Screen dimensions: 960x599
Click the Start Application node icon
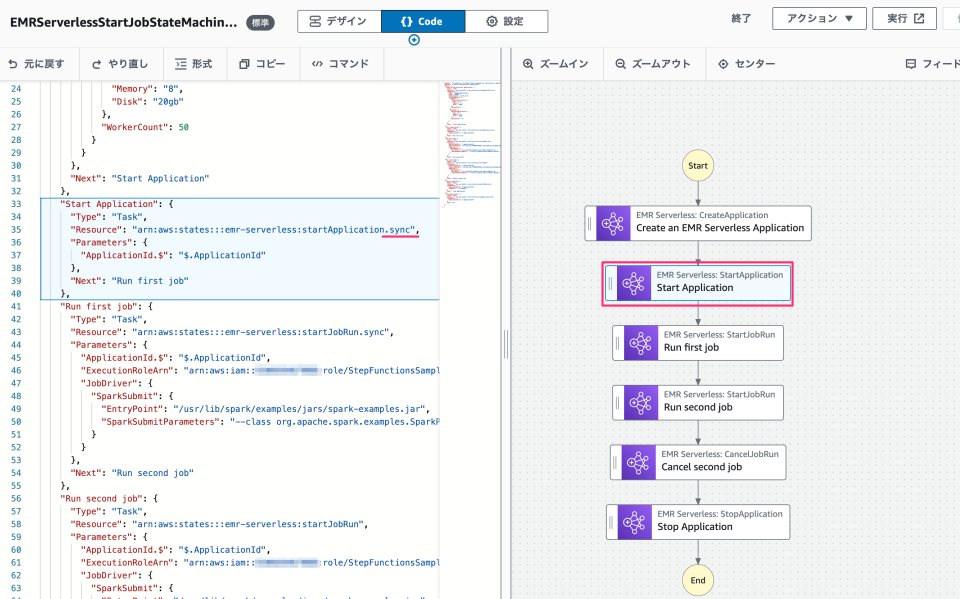click(633, 283)
